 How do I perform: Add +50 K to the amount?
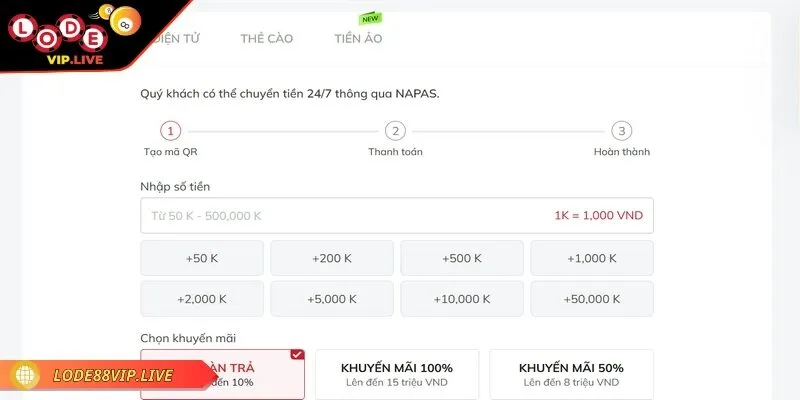(x=202, y=258)
